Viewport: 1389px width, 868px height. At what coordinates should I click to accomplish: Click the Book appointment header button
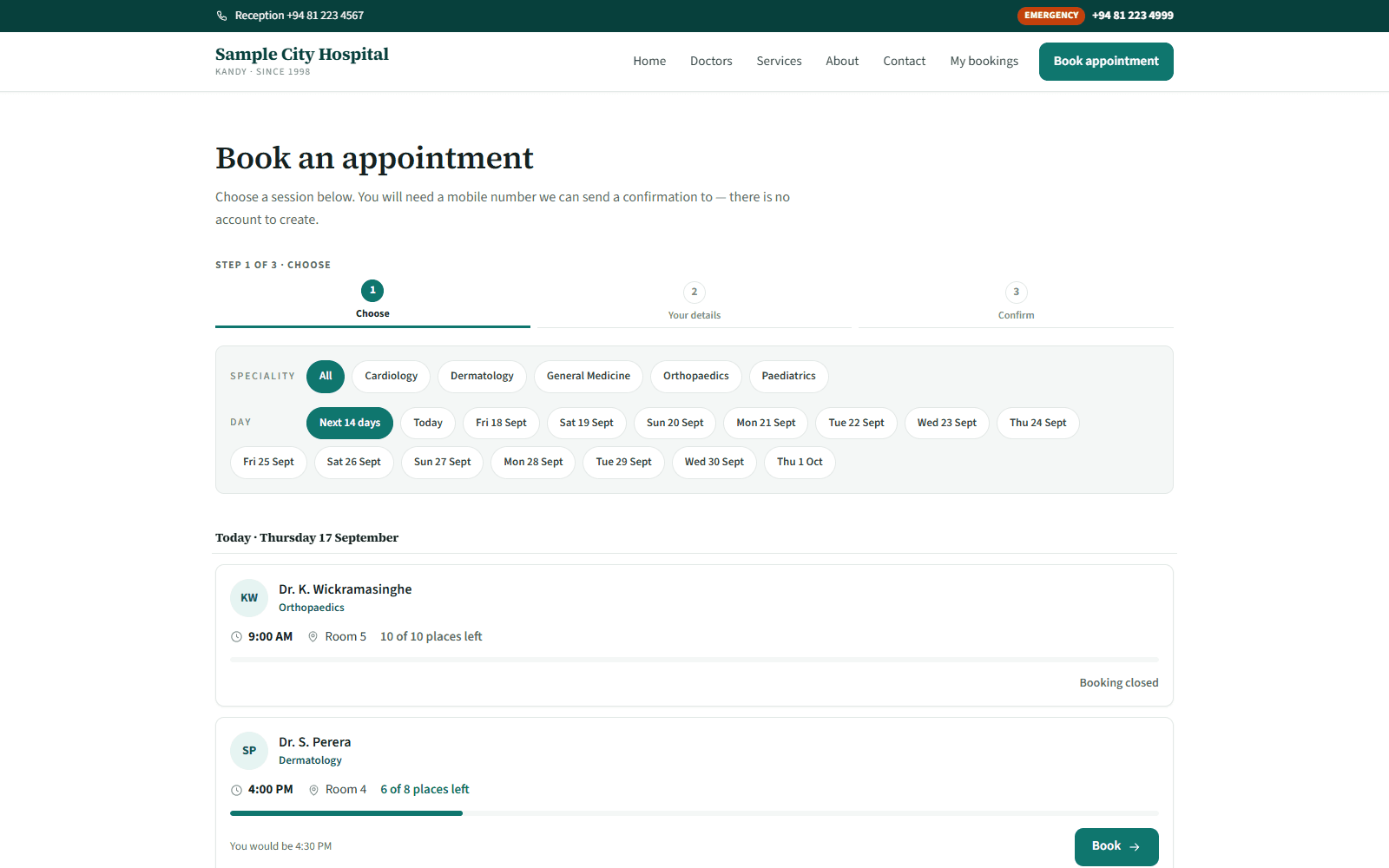1106,62
